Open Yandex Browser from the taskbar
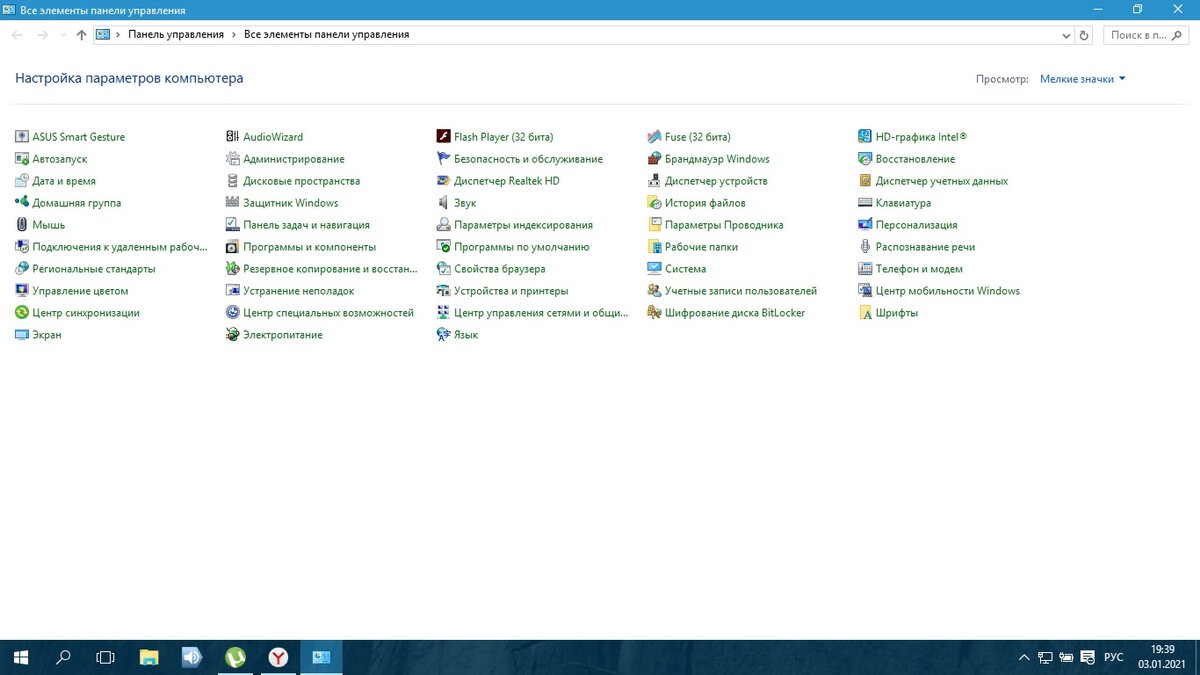 click(x=278, y=657)
